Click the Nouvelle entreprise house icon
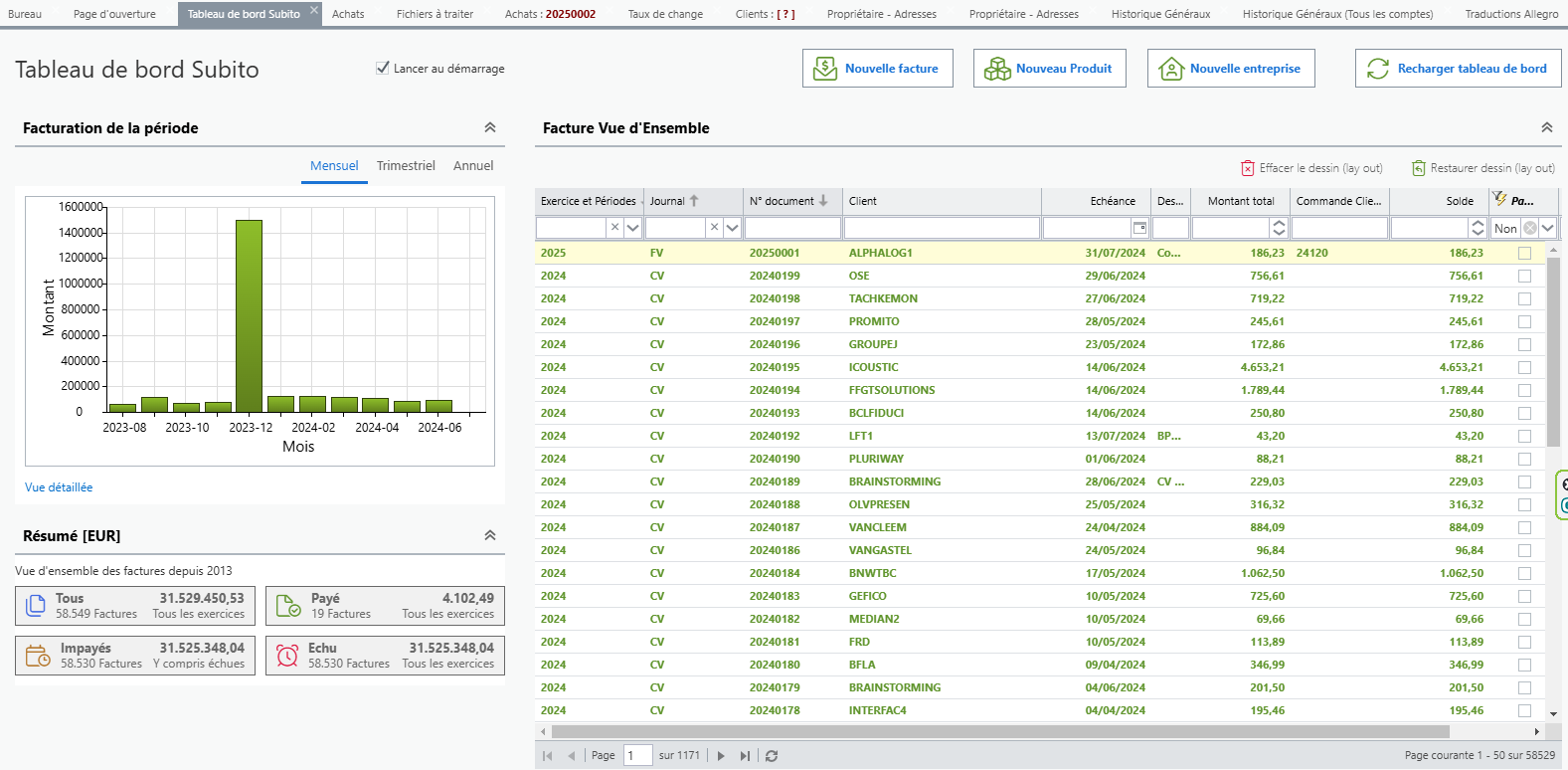The height and width of the screenshot is (770, 1568). click(x=1171, y=69)
